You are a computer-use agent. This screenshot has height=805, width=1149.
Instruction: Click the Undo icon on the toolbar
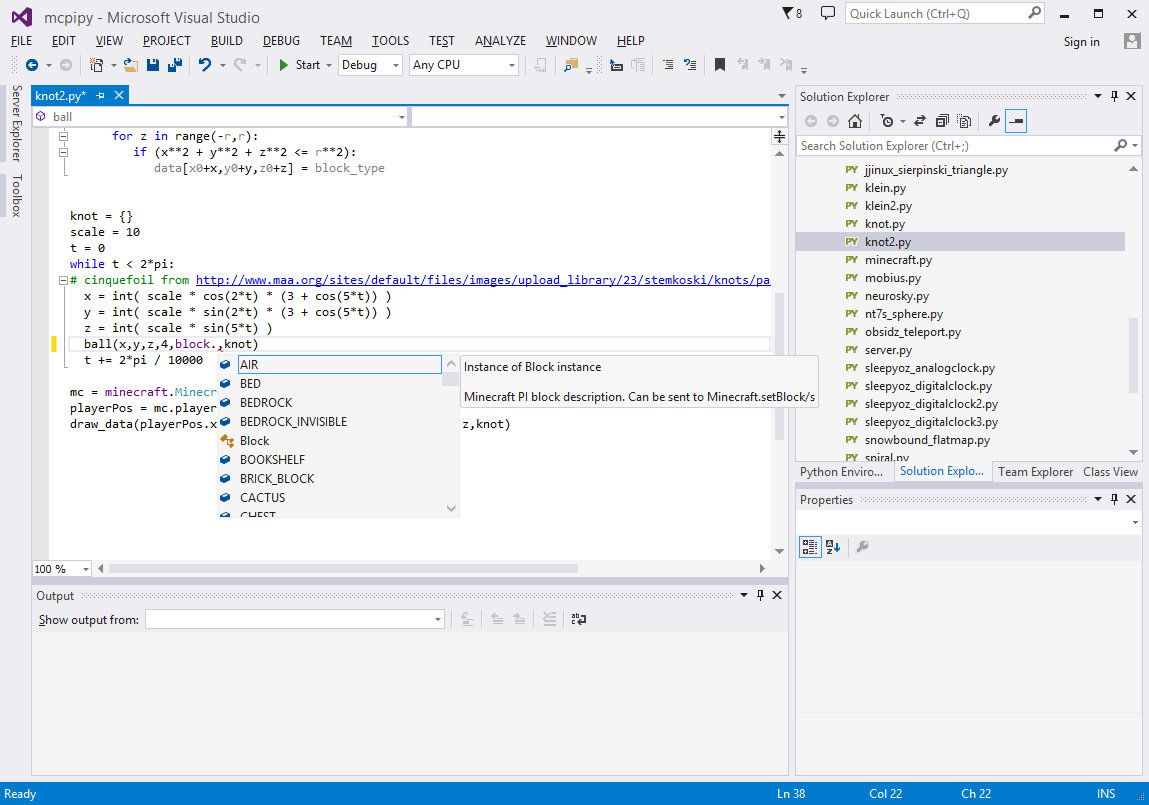click(206, 64)
